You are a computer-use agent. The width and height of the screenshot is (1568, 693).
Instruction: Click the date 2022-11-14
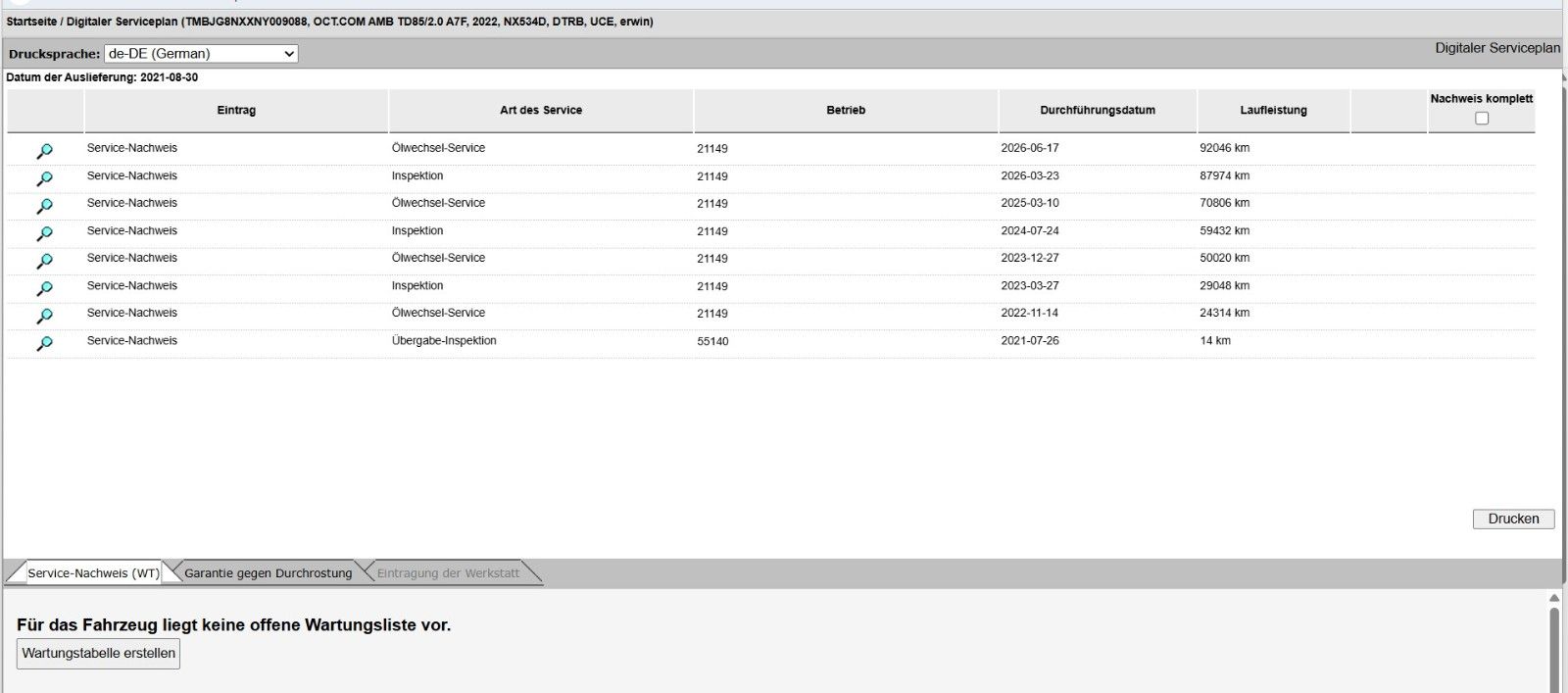click(x=1030, y=313)
